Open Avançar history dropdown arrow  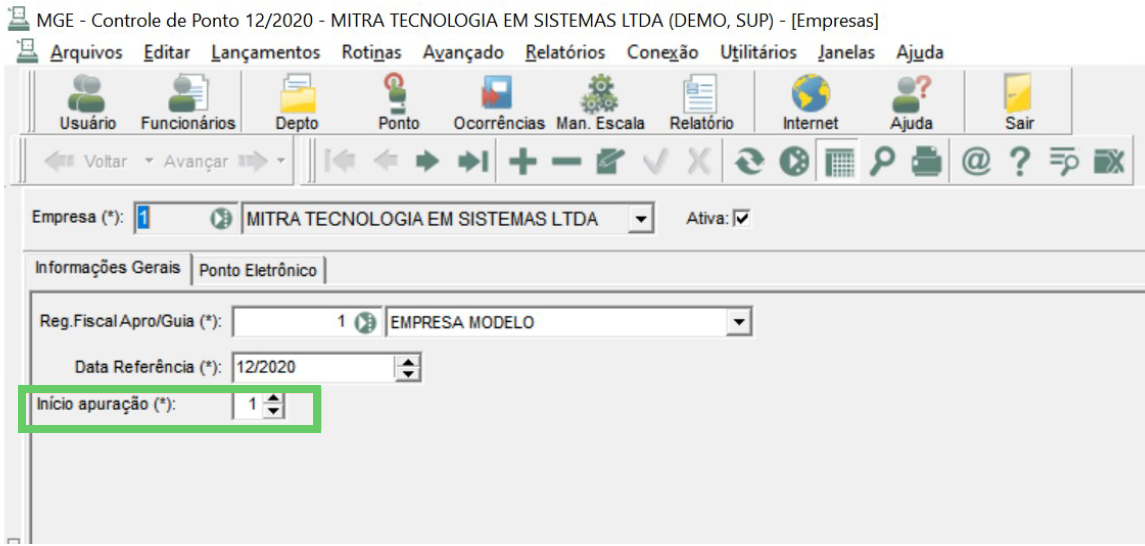pos(280,161)
